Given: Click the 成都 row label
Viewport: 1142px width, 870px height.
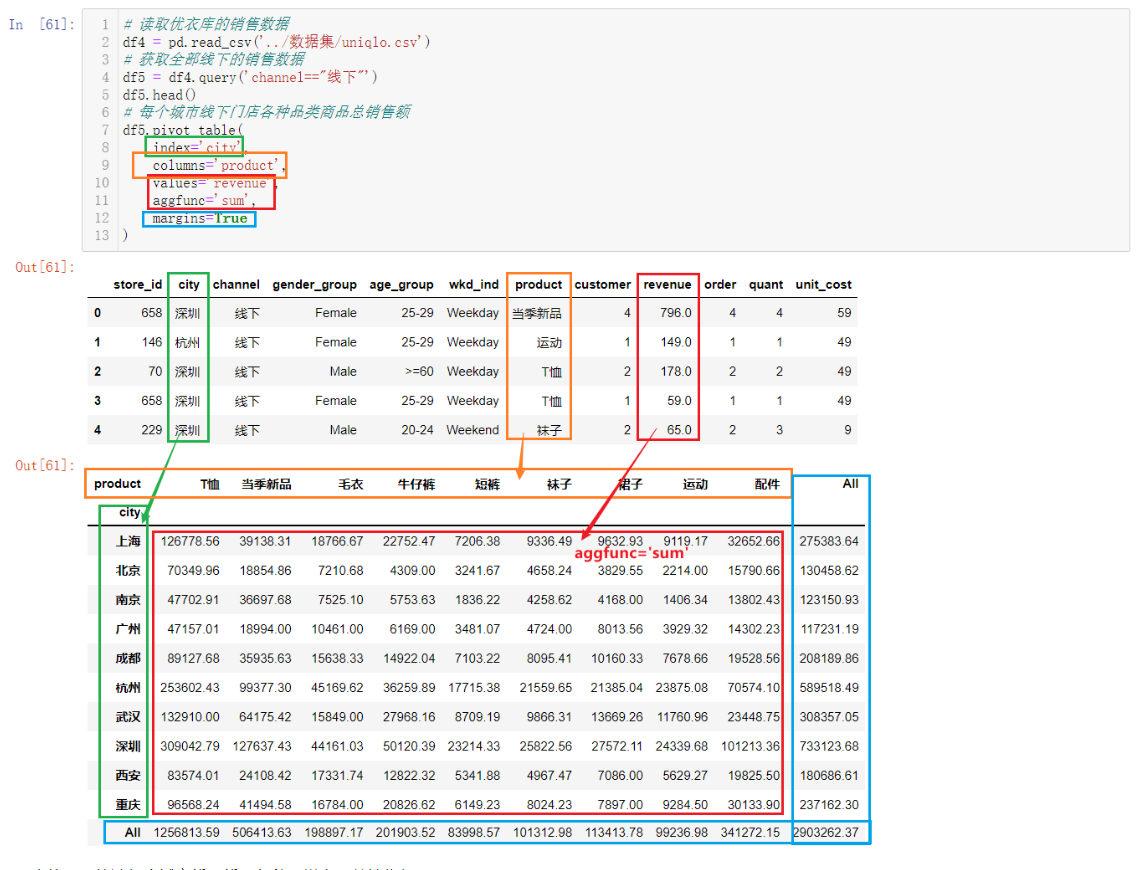Looking at the screenshot, I should click(128, 658).
